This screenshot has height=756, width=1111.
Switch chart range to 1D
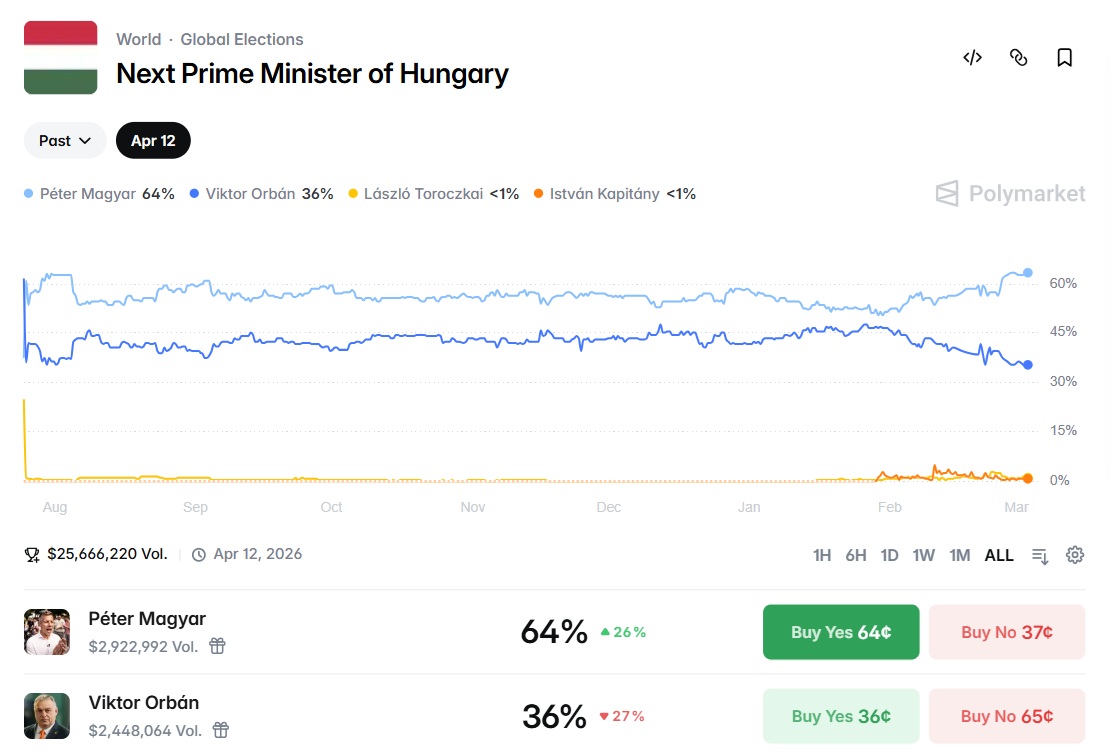pyautogui.click(x=889, y=555)
